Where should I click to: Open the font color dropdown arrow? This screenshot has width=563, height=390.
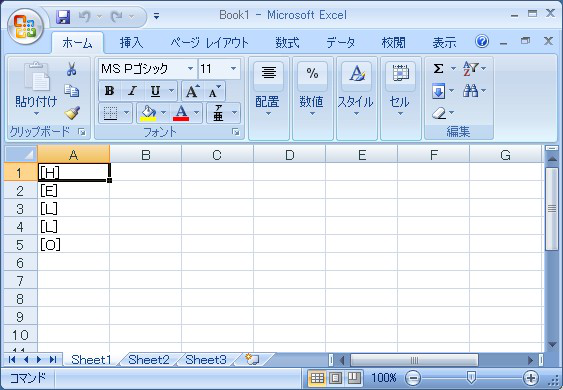click(196, 113)
